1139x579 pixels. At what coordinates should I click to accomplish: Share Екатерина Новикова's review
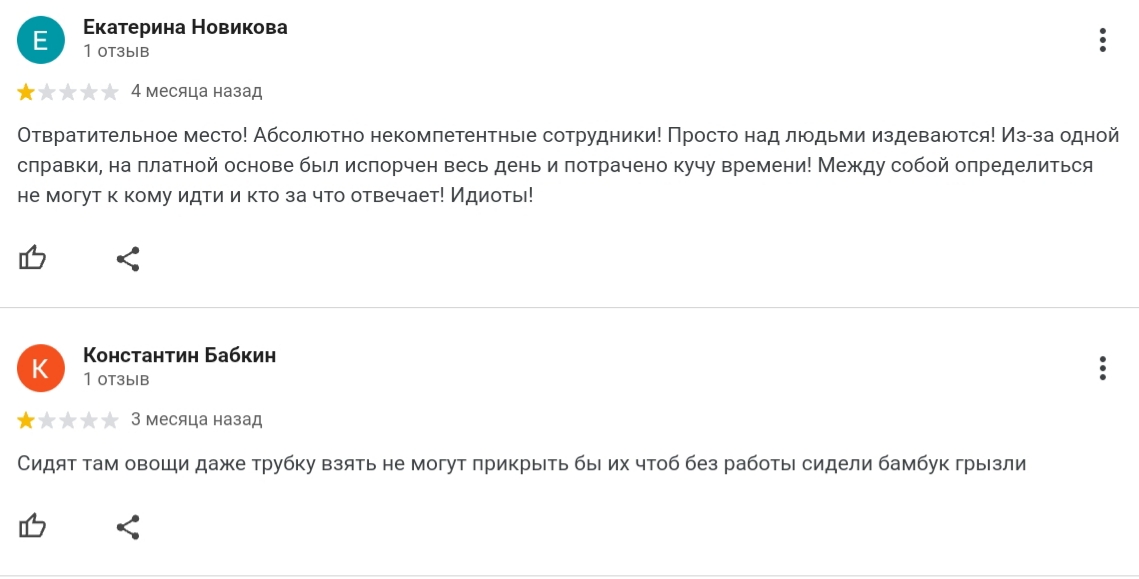click(x=128, y=259)
